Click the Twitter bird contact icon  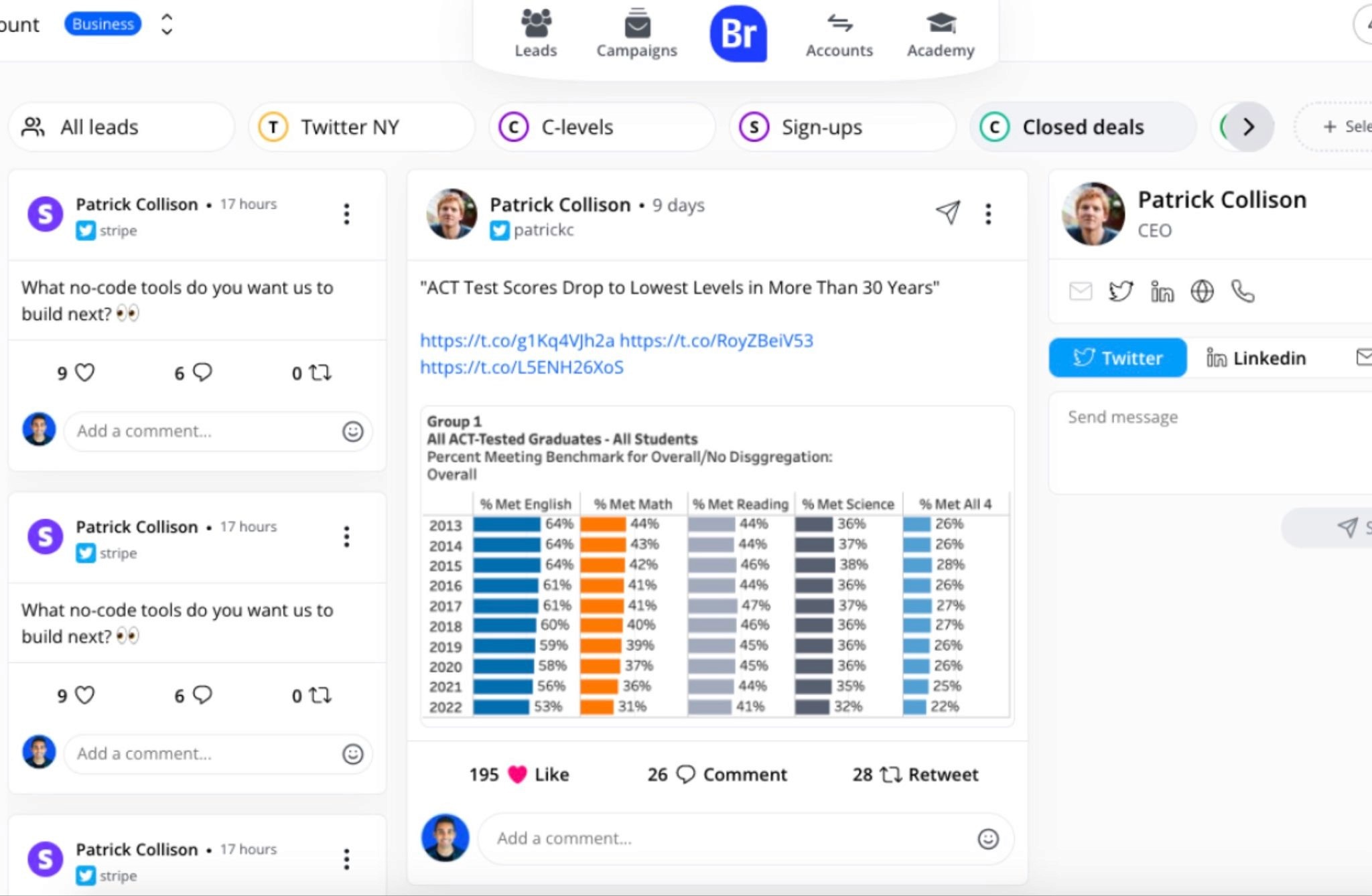[1120, 291]
